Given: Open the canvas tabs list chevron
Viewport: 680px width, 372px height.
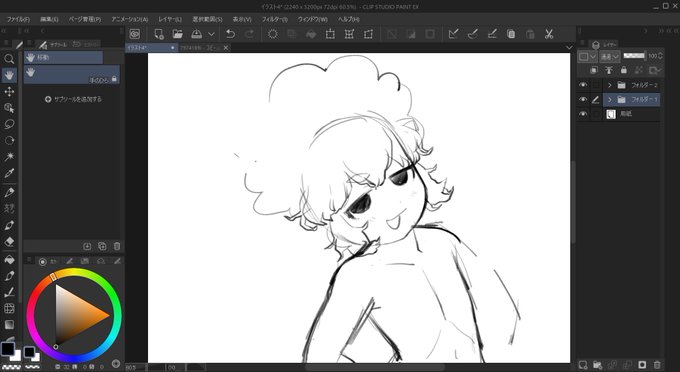Looking at the screenshot, I should 569,47.
